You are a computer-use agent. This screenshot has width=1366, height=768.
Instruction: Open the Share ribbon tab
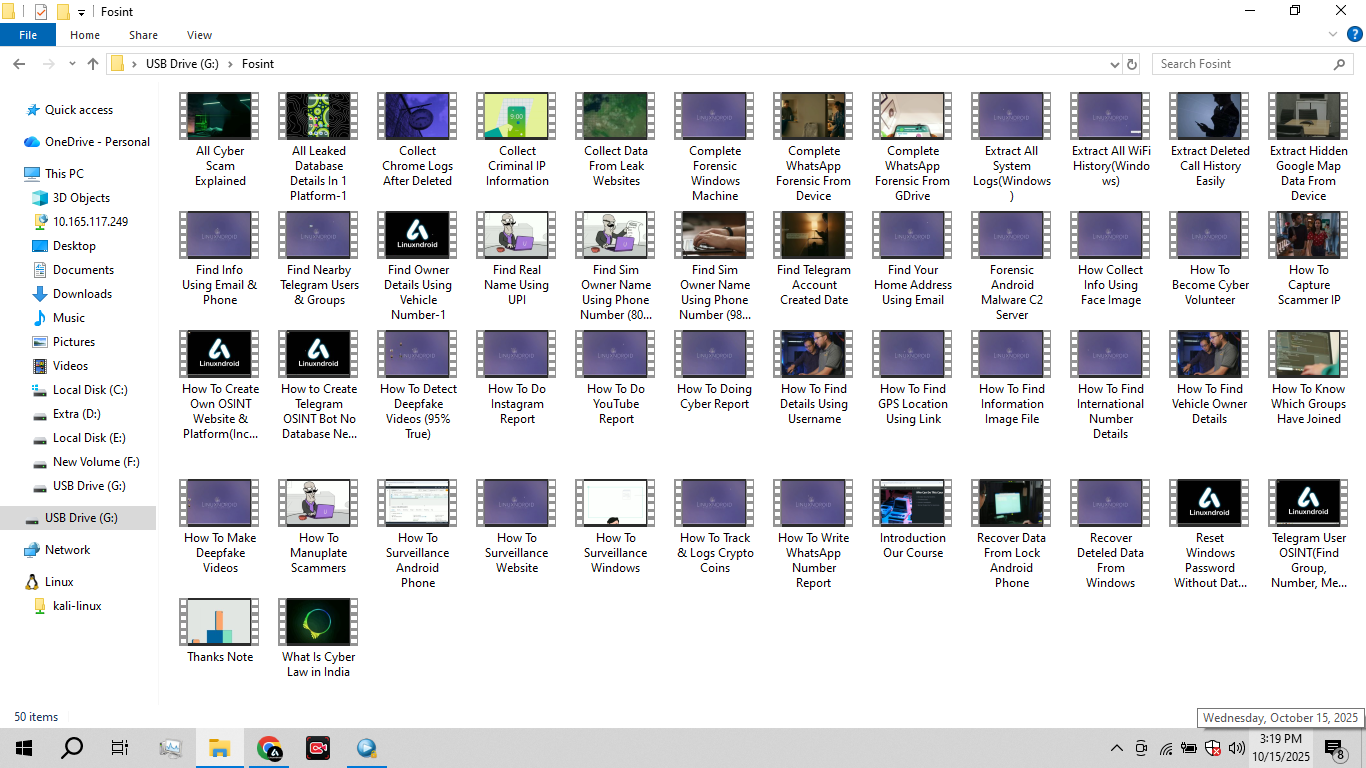143,35
